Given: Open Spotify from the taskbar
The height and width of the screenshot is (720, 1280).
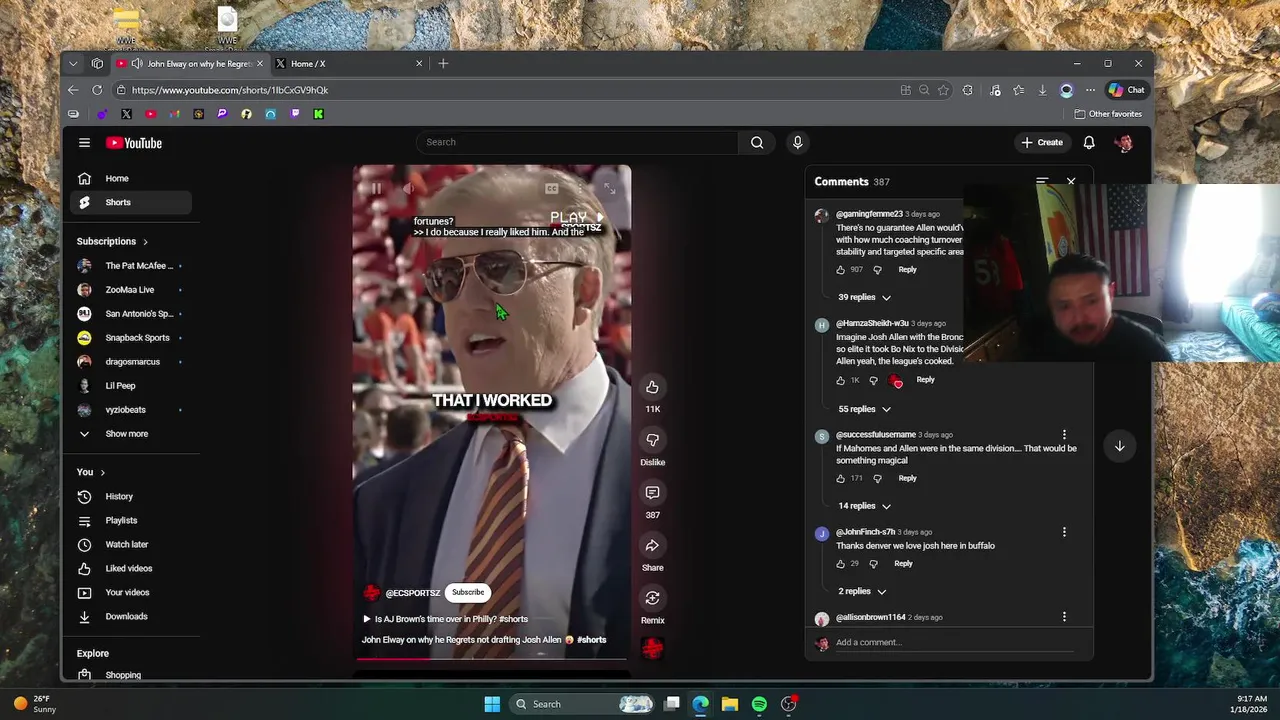Looking at the screenshot, I should coord(759,704).
